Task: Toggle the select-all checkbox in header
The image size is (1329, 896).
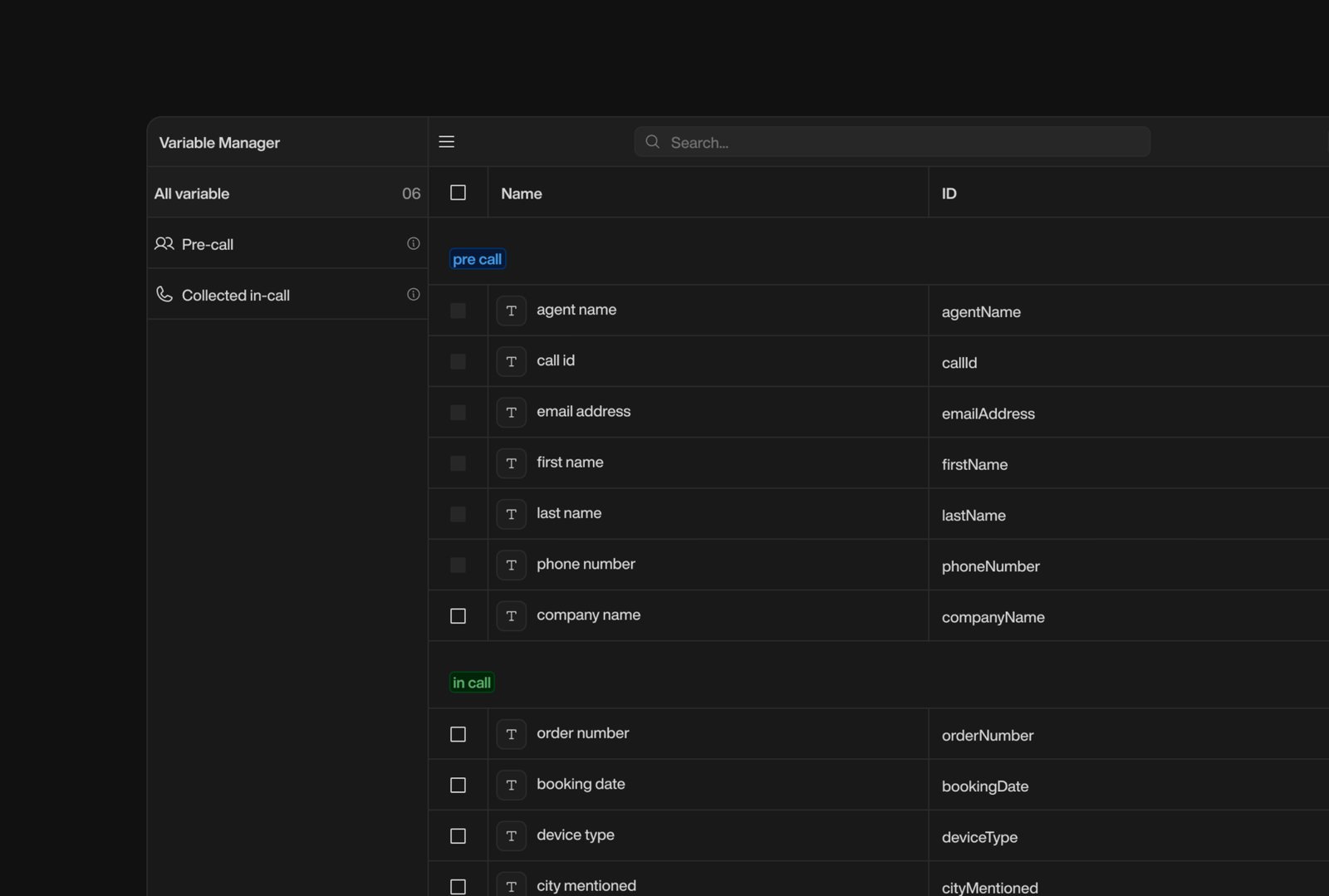Action: pyautogui.click(x=458, y=193)
